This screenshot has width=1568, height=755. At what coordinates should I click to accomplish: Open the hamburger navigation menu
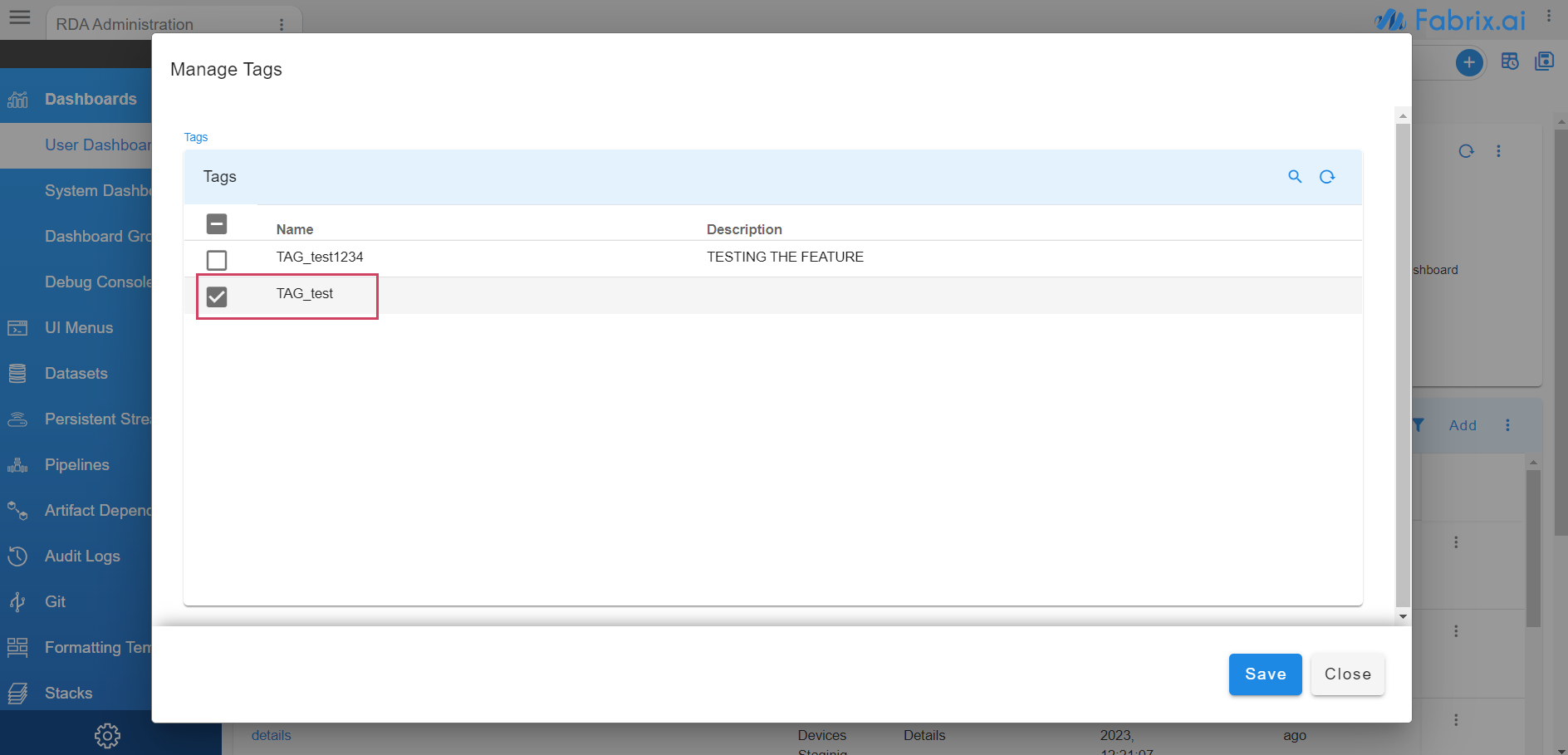point(20,17)
